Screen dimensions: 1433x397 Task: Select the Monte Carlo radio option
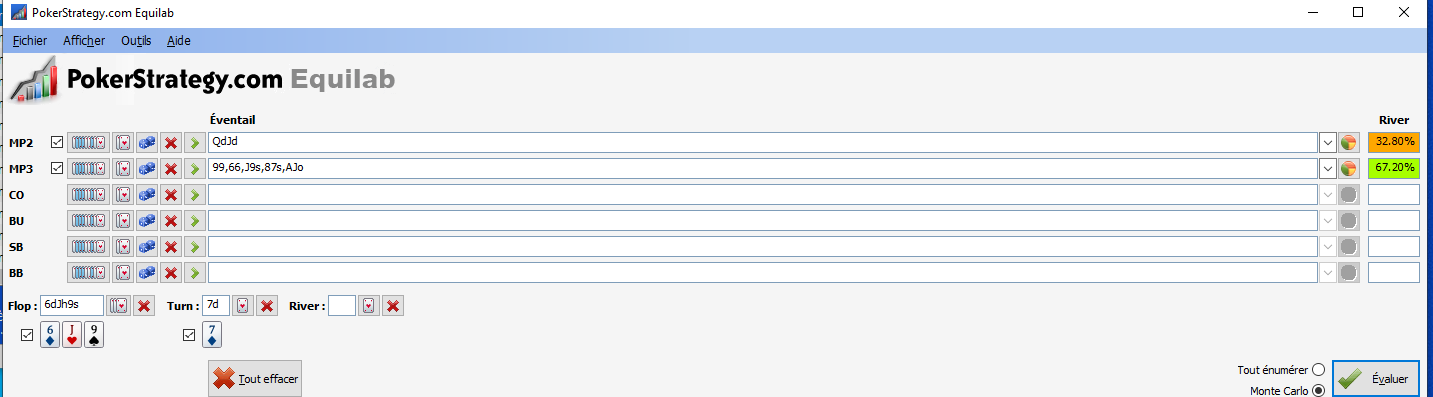click(x=1318, y=390)
